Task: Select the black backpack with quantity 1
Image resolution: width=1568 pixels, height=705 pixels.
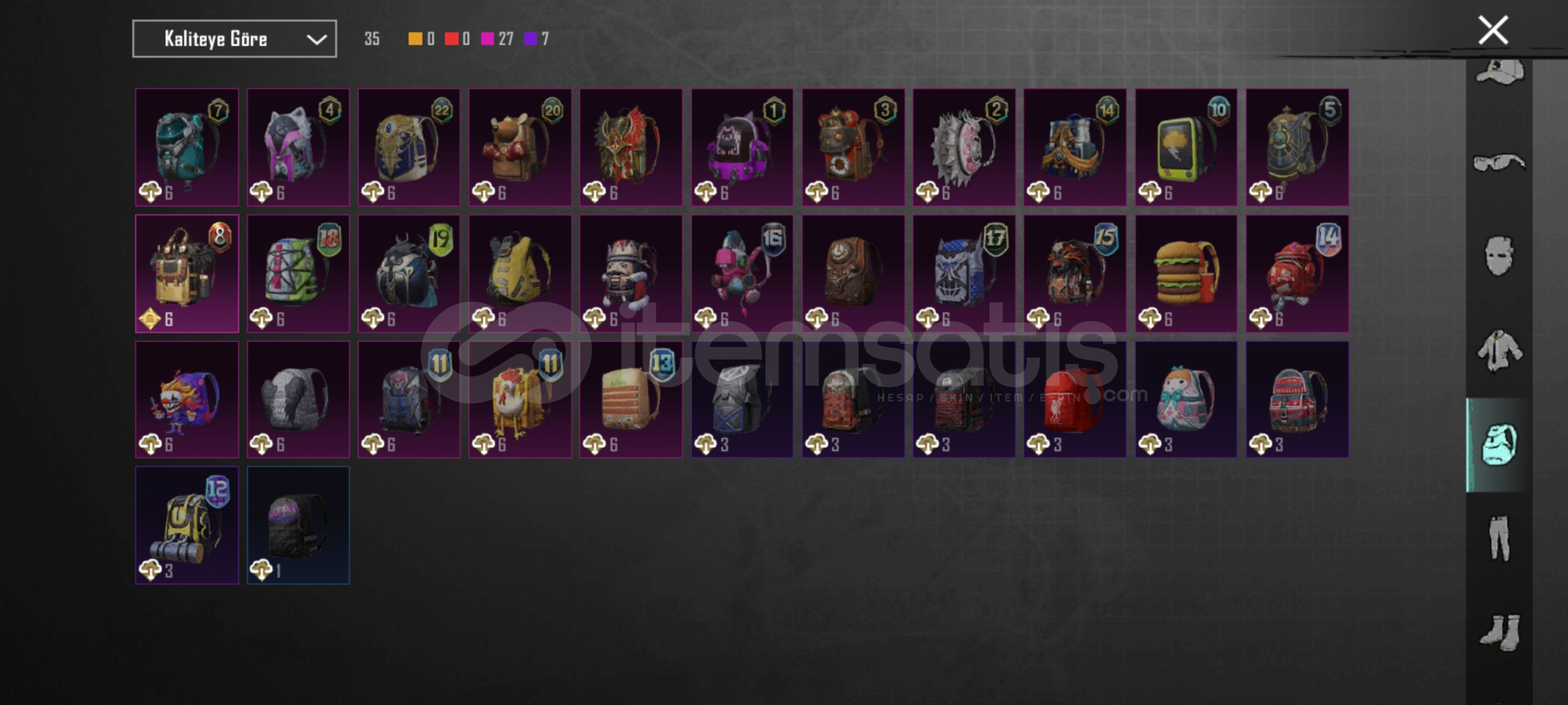Action: pyautogui.click(x=298, y=525)
